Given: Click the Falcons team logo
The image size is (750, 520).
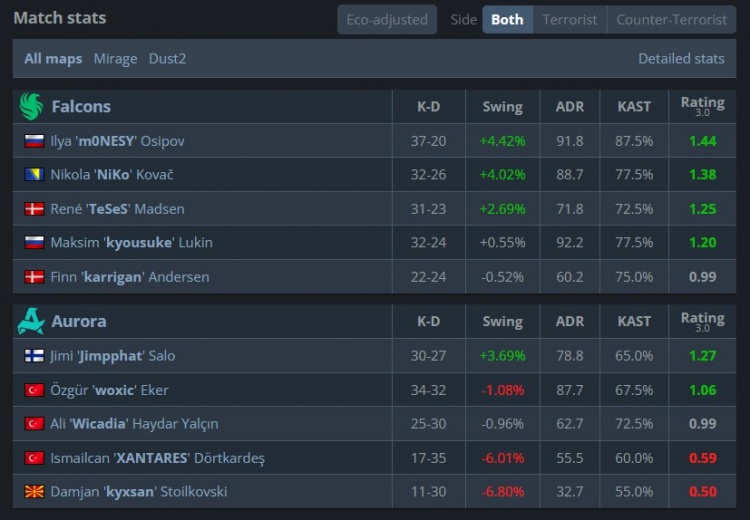Looking at the screenshot, I should [x=31, y=106].
